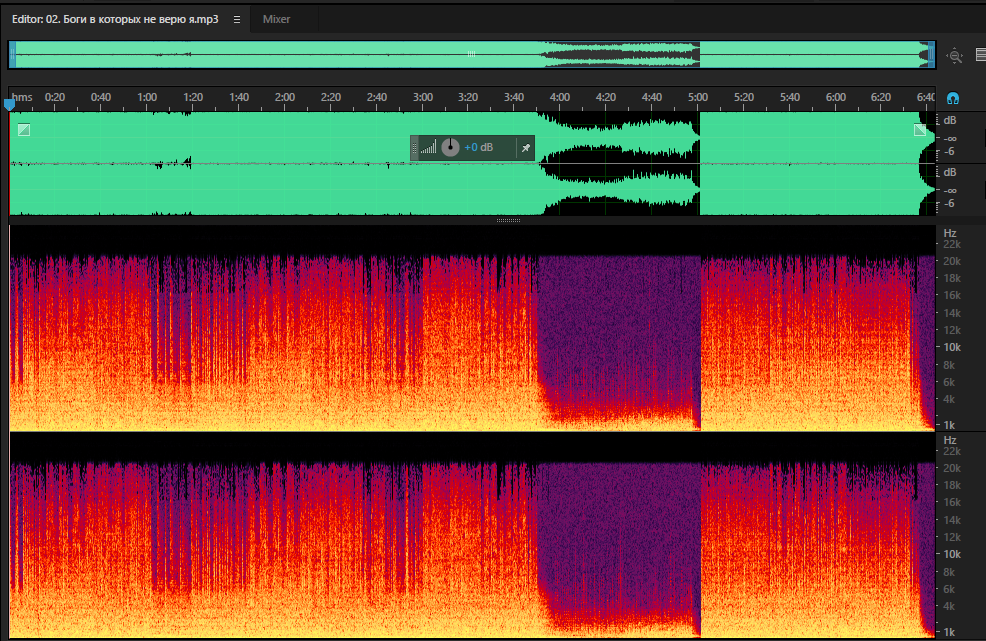Click the 6:20 mark on the ruler
Screen dimensions: 986x641
[881, 97]
